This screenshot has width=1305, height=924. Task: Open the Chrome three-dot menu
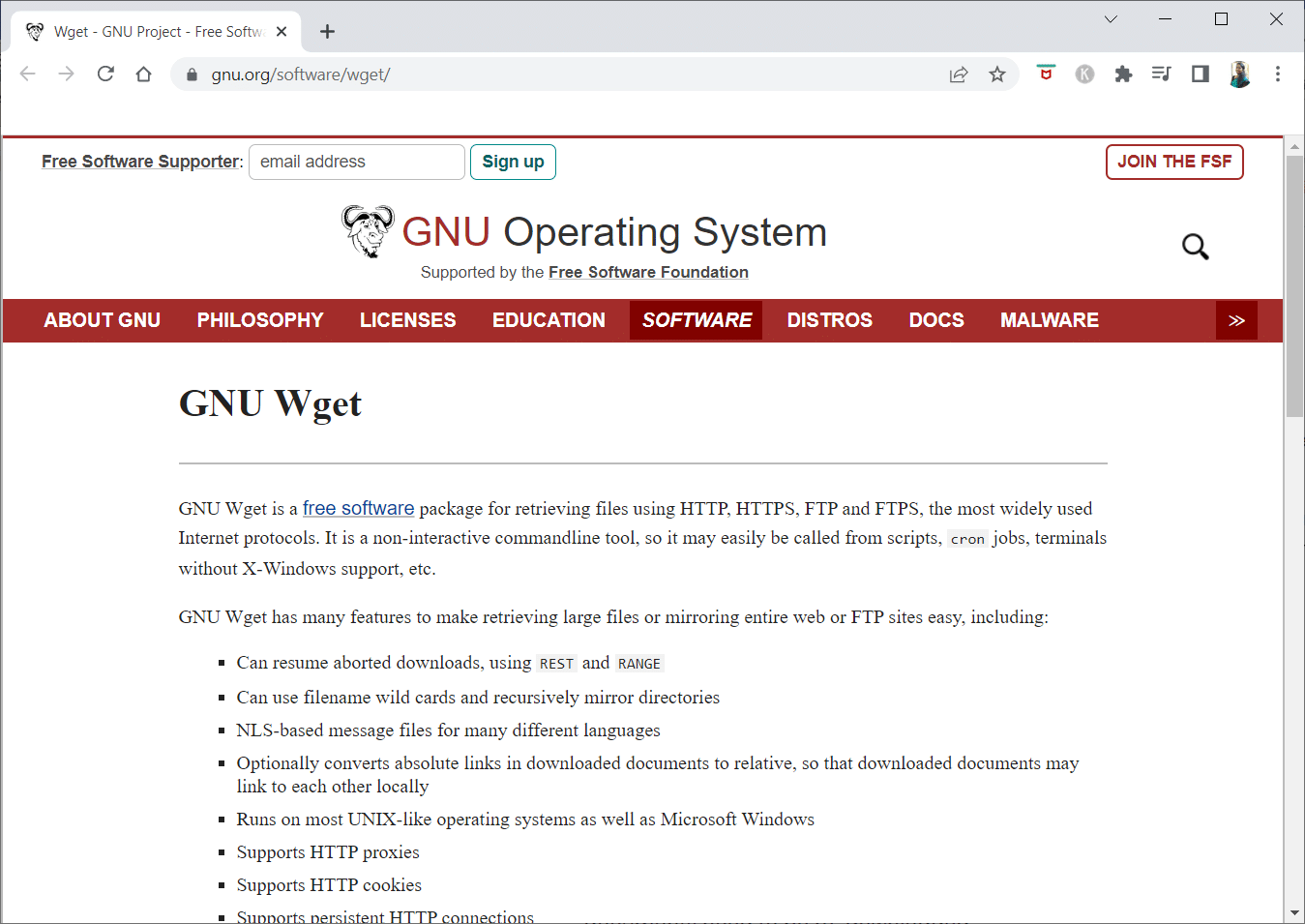(x=1278, y=75)
